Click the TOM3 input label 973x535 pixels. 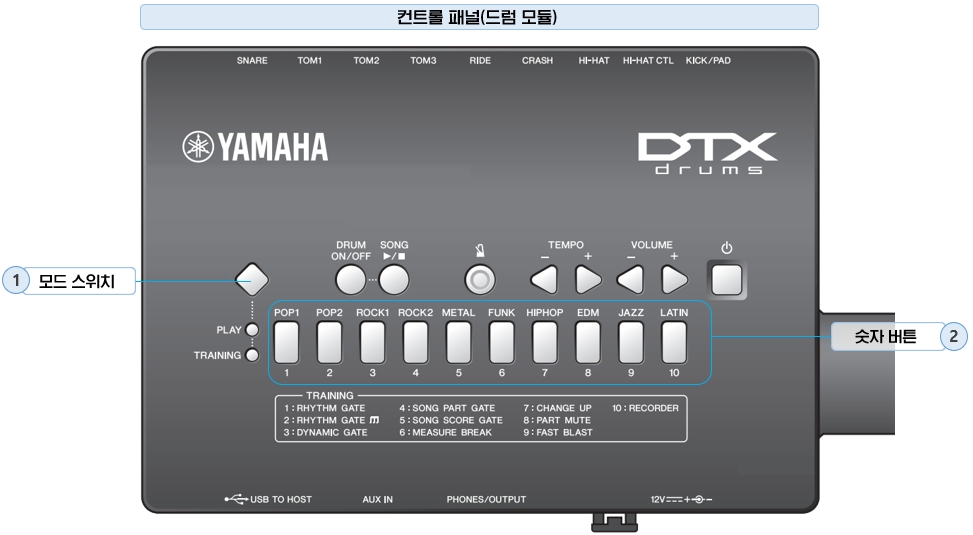[x=423, y=60]
